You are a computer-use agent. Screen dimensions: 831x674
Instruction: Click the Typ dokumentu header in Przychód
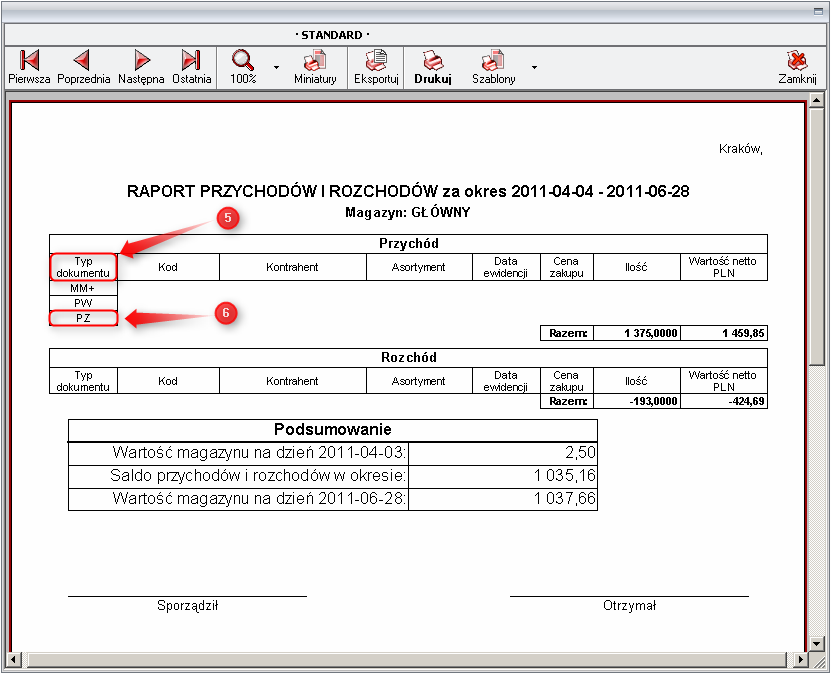point(83,267)
